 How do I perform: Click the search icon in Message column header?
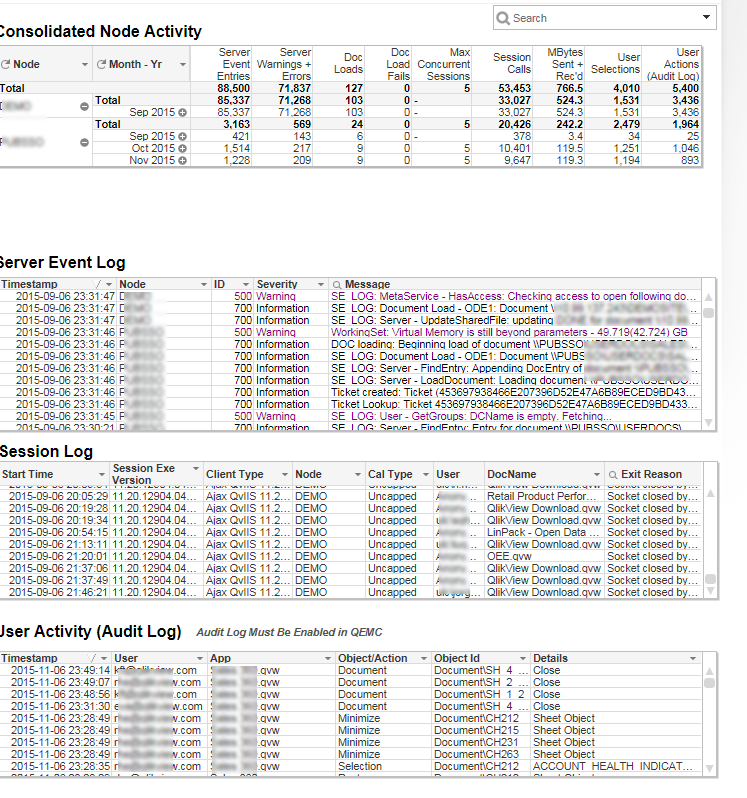[336, 285]
